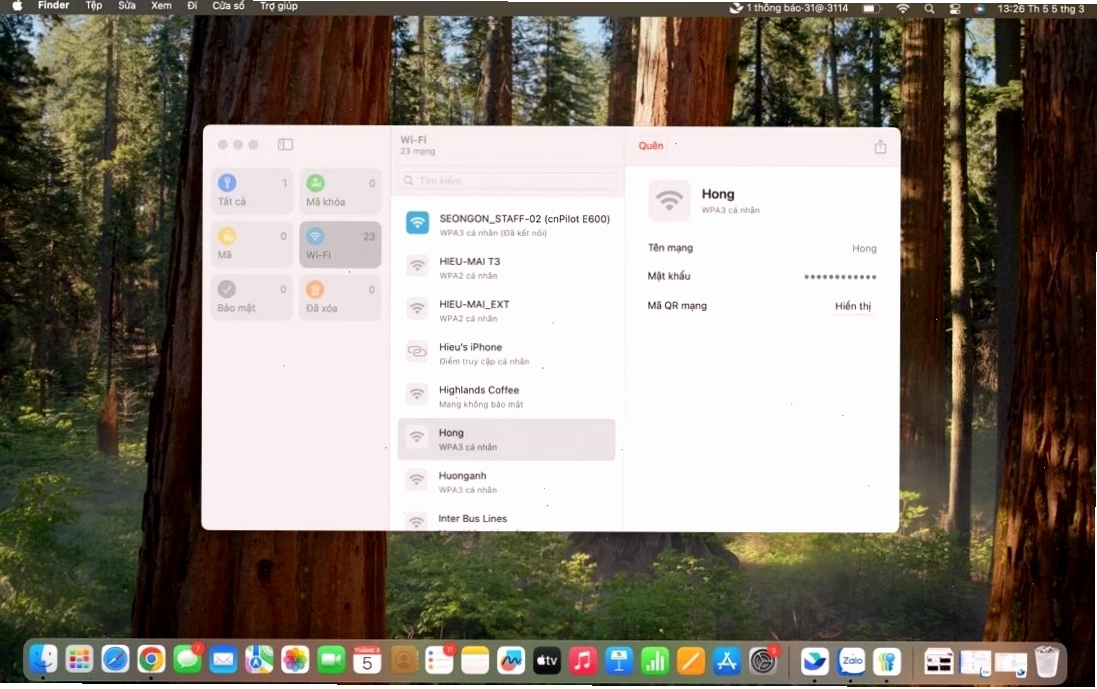The image size is (1097, 689).
Task: Select the Tất cả category tile
Action: pyautogui.click(x=252, y=191)
